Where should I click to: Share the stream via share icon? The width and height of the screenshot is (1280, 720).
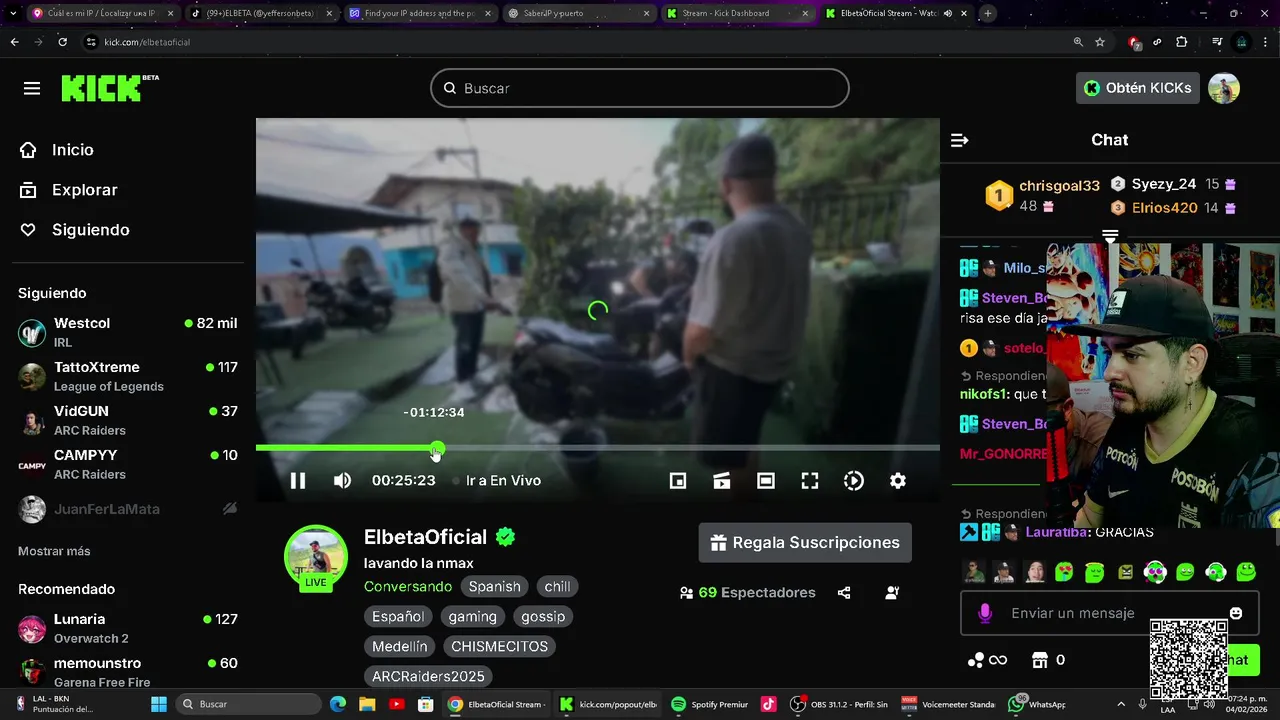(x=844, y=593)
